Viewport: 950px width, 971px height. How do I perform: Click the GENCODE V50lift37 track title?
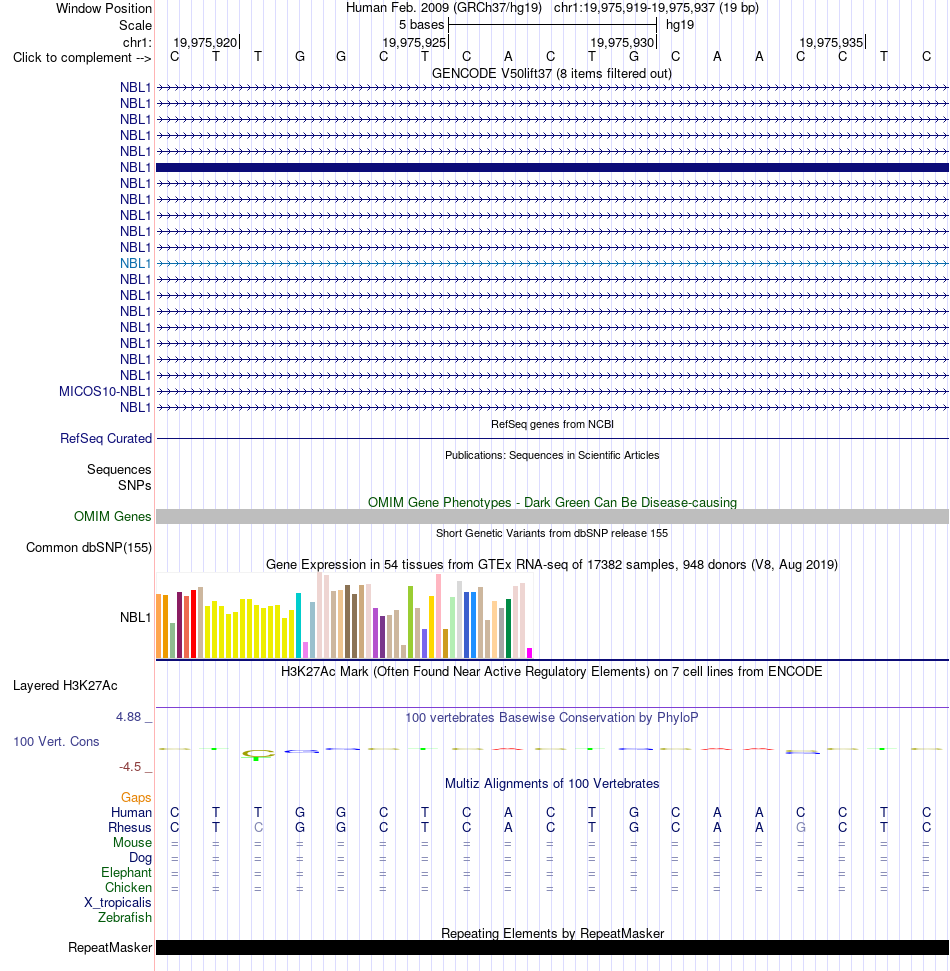click(552, 73)
